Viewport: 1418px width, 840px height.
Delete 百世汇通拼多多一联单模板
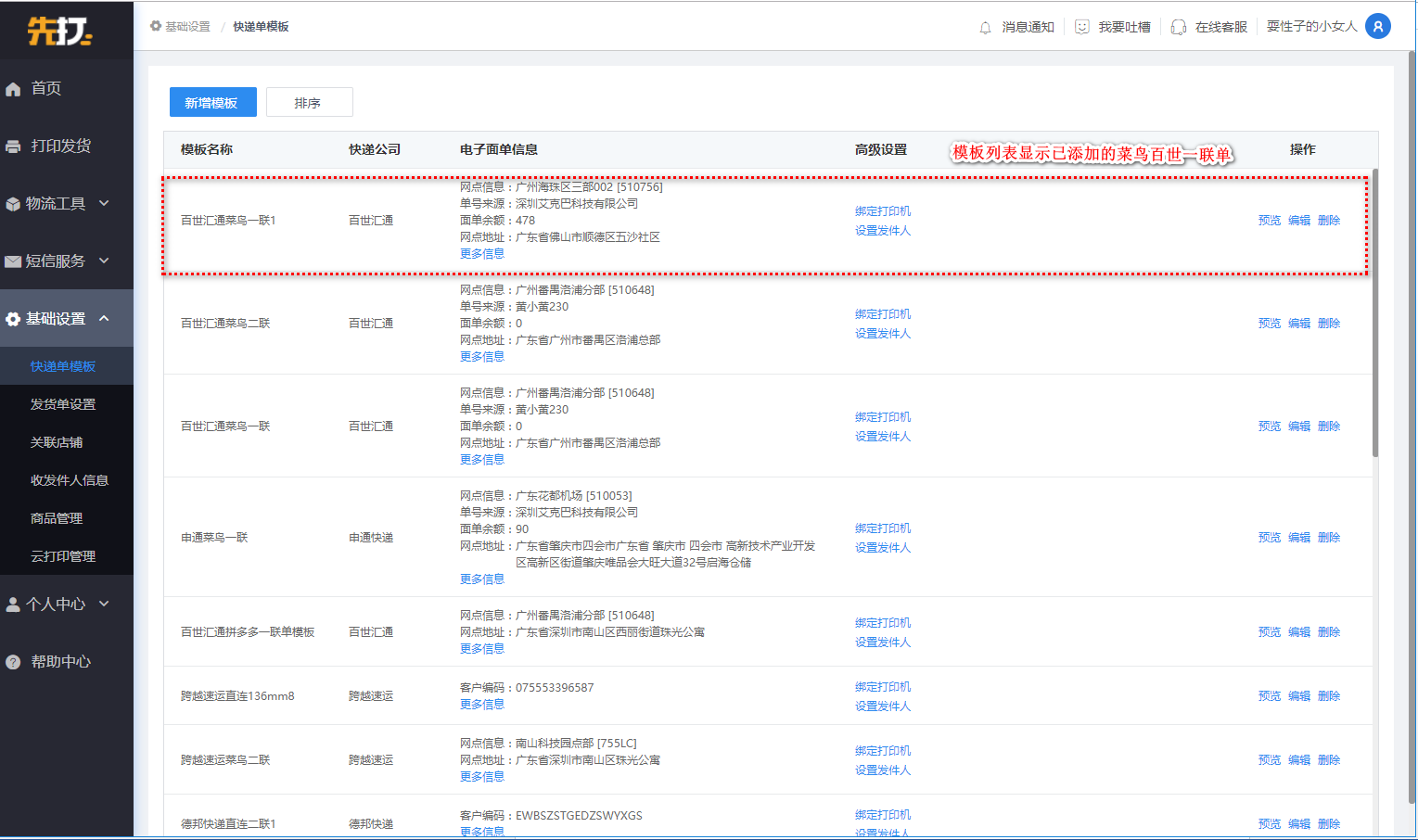click(x=1329, y=632)
